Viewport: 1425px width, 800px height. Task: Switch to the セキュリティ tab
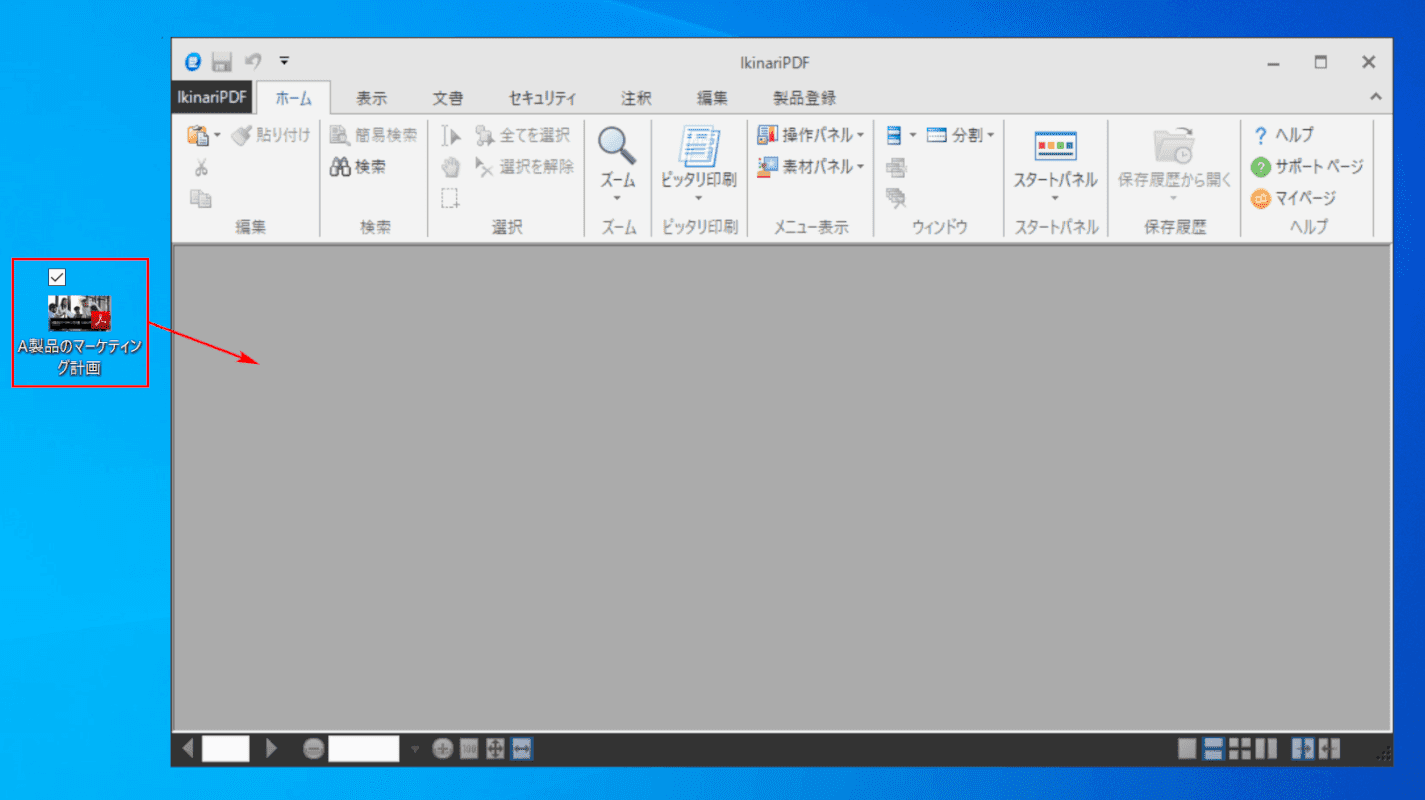[x=542, y=98]
